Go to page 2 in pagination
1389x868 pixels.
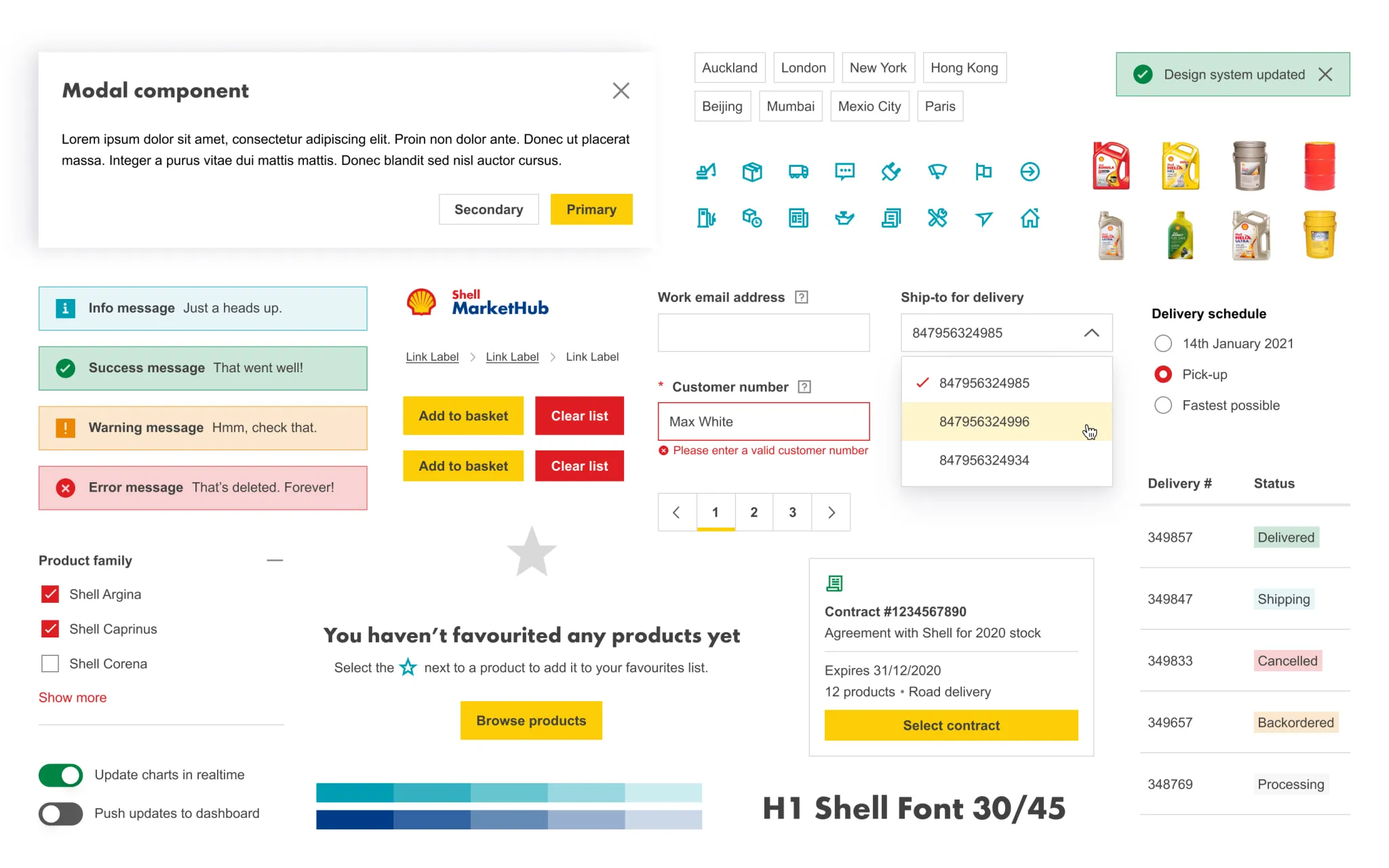coord(754,513)
